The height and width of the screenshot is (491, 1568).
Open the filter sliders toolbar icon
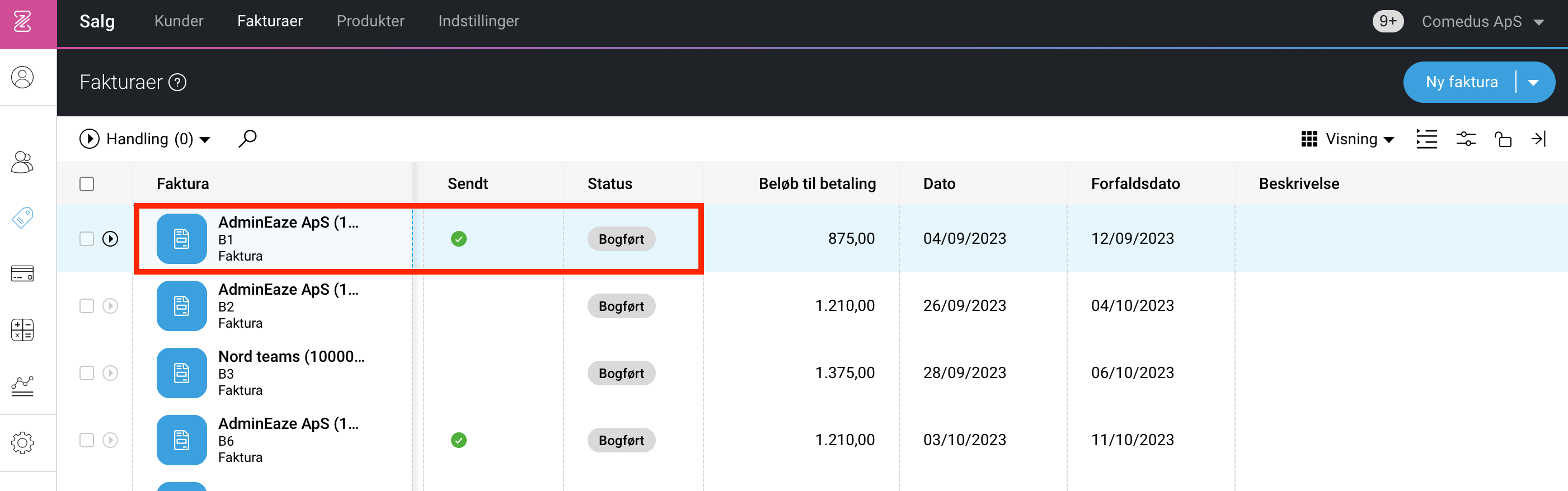(1466, 139)
